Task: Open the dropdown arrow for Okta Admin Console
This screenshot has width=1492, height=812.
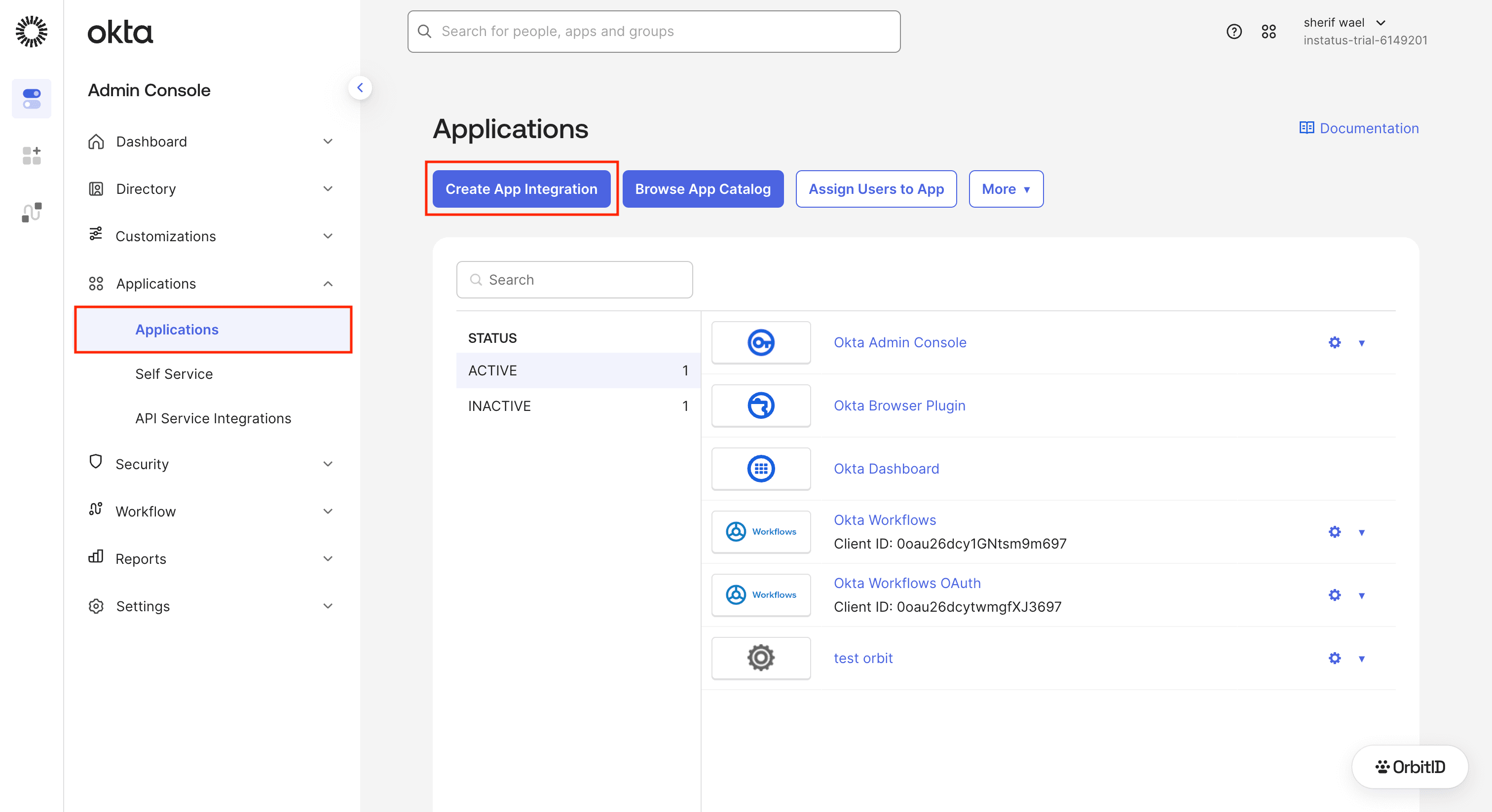Action: 1362,343
